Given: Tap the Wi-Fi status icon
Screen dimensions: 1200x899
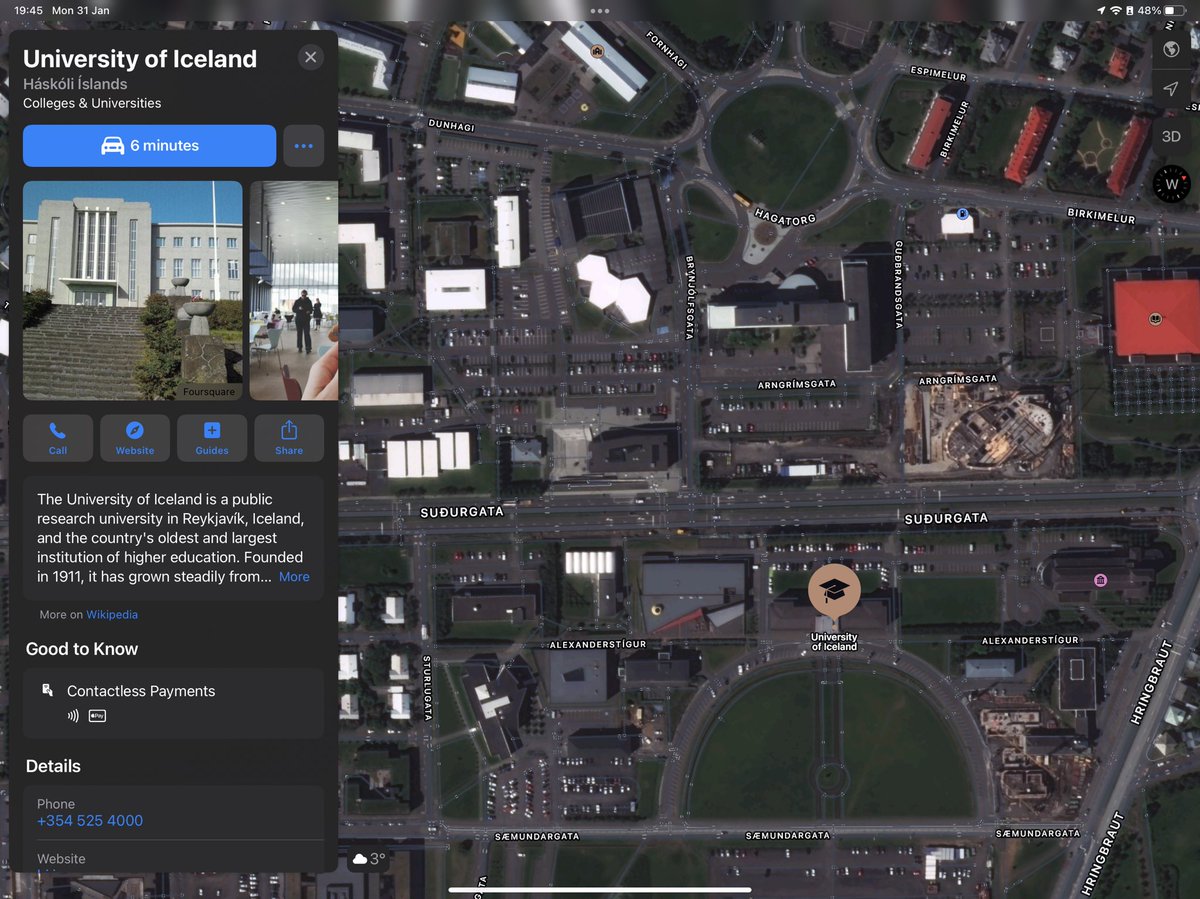Looking at the screenshot, I should [1115, 10].
